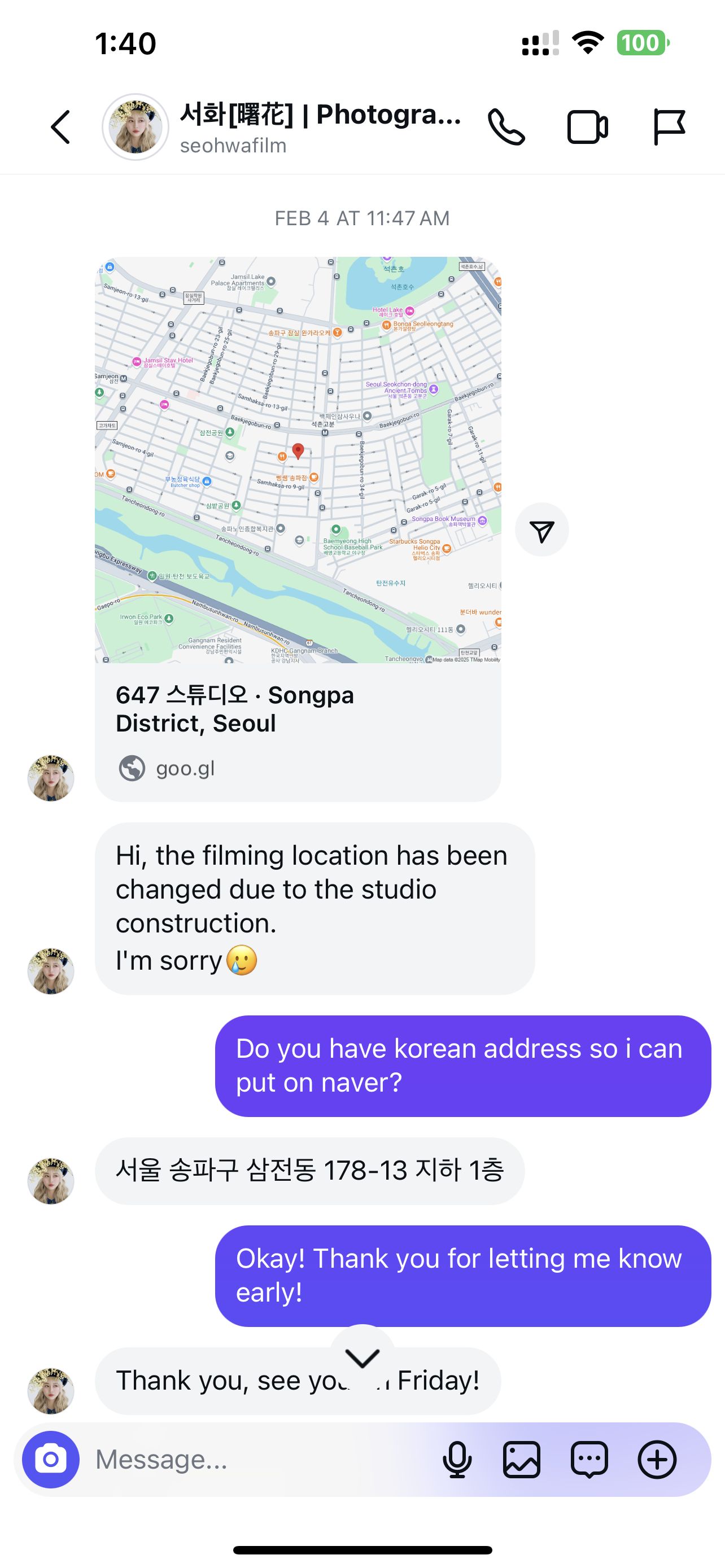This screenshot has width=725, height=1568.
Task: Tap sender avatar beside location change message
Action: [50, 971]
